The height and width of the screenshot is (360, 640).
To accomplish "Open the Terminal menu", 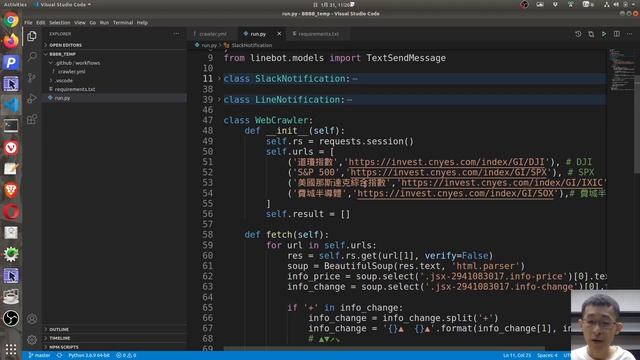I will 123,23.
